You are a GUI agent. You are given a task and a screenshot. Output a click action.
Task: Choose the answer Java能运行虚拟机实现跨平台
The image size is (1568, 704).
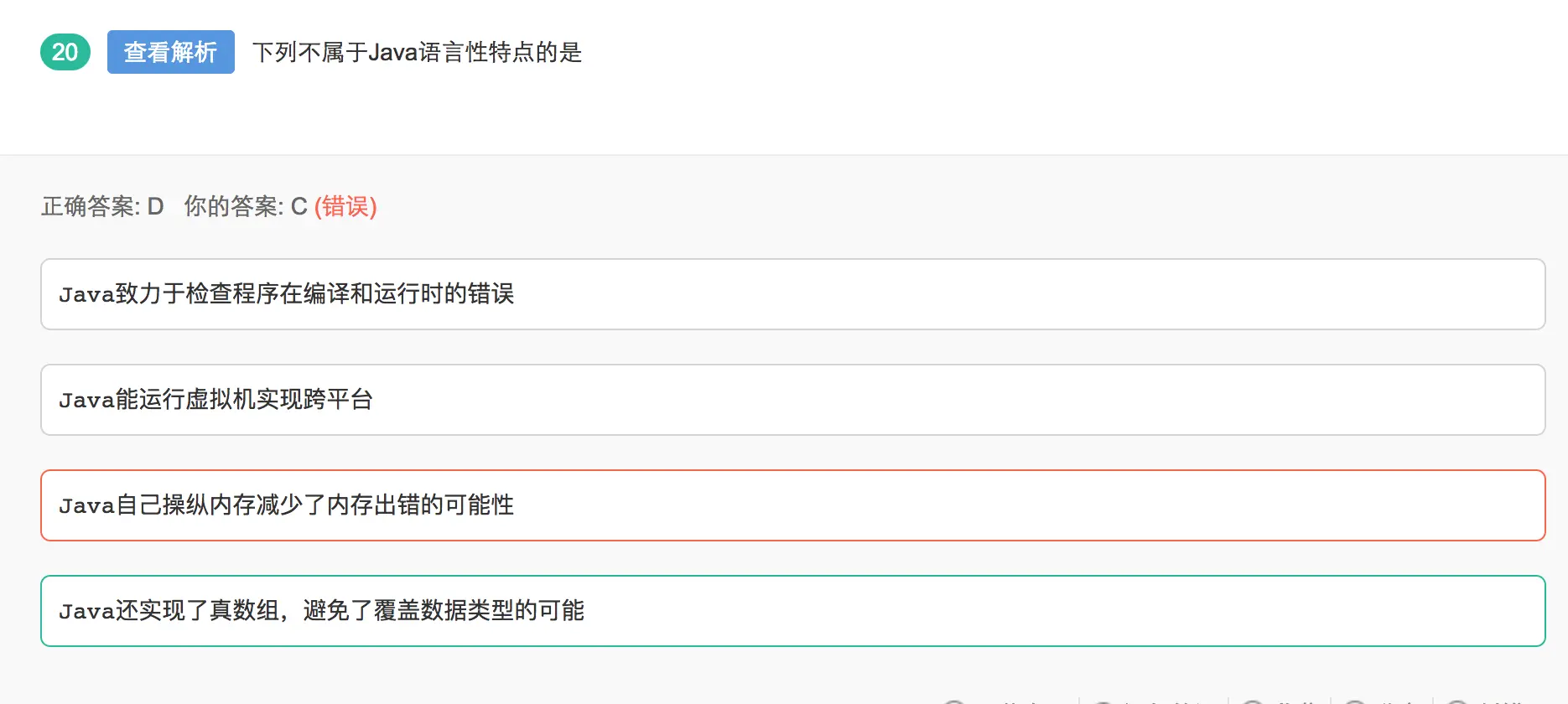point(215,400)
